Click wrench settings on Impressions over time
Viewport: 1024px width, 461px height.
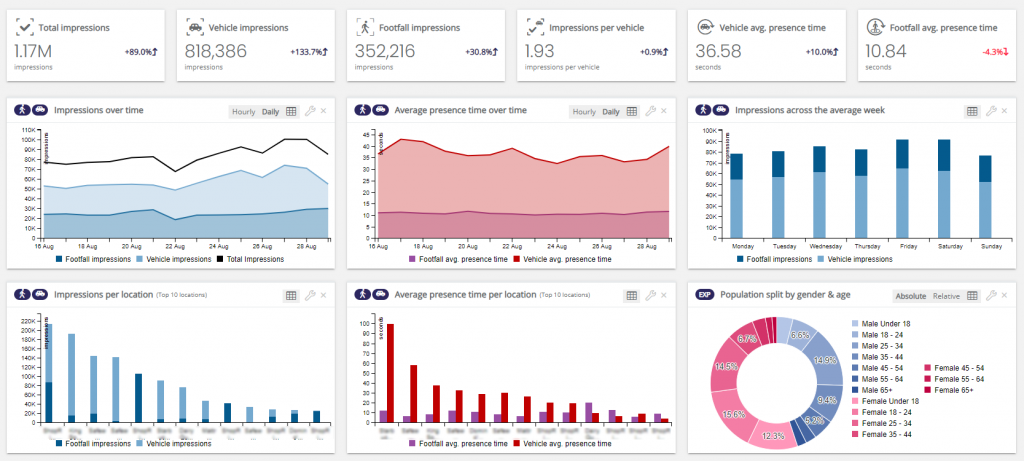[x=310, y=111]
